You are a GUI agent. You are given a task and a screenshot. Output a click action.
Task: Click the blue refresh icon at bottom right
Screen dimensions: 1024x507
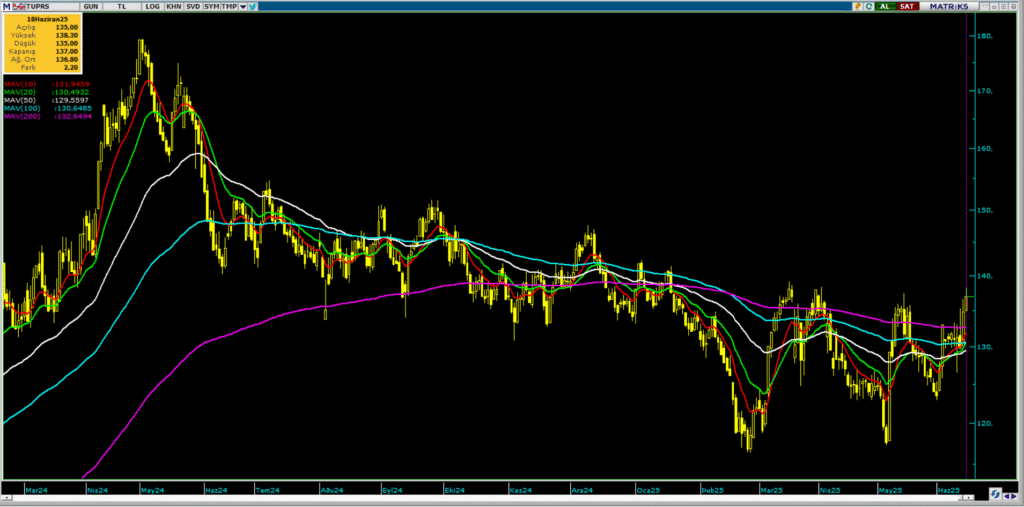pyautogui.click(x=995, y=493)
